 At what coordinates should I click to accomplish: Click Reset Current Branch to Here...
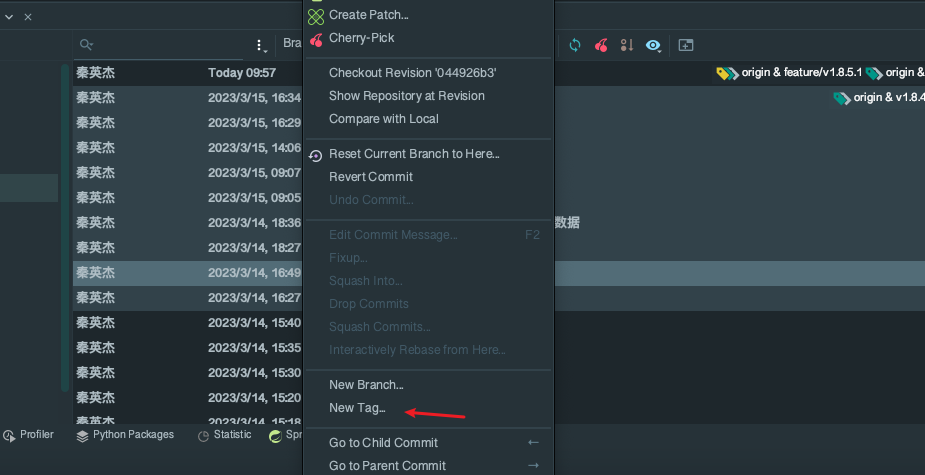point(414,154)
